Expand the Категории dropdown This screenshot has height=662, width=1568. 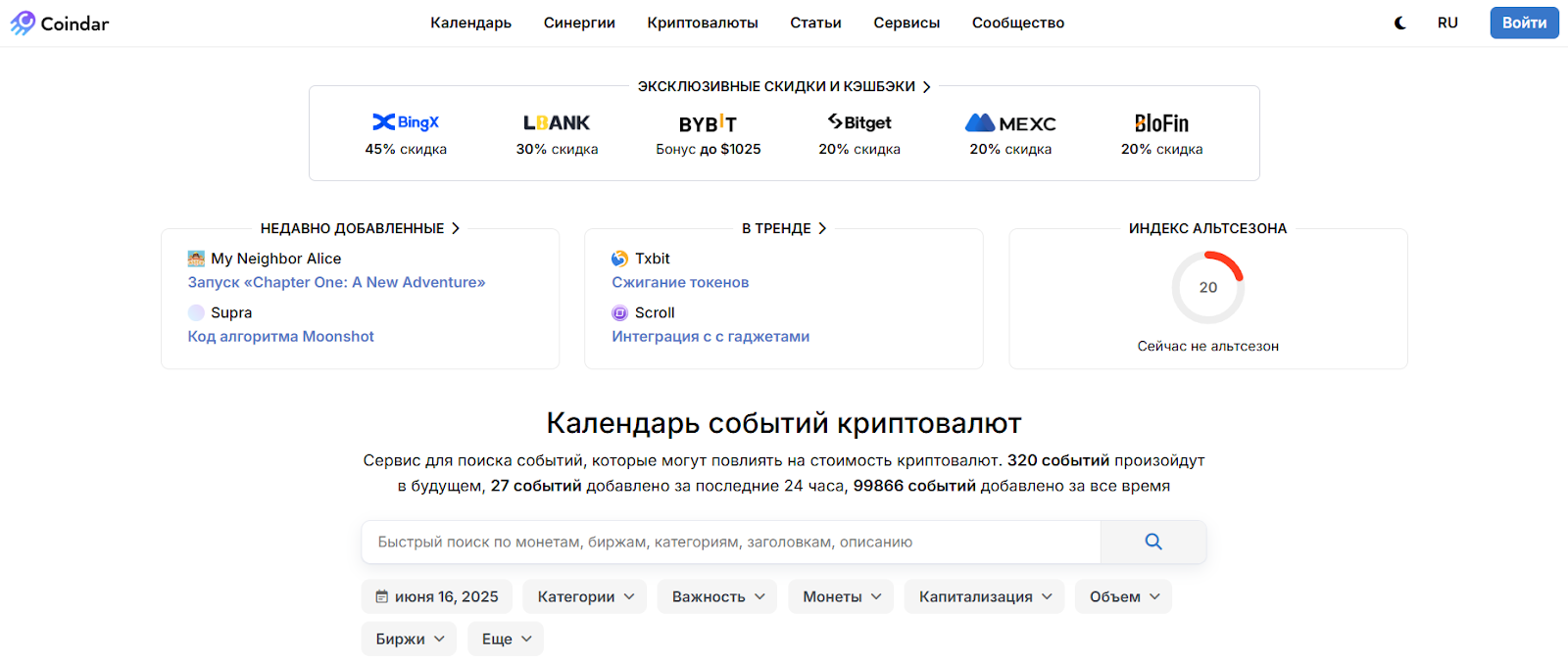585,596
